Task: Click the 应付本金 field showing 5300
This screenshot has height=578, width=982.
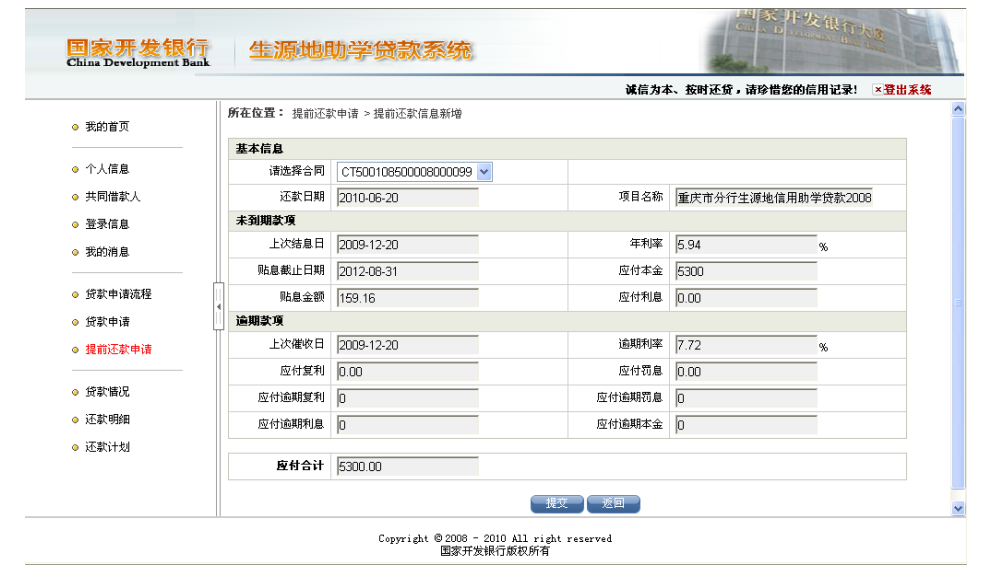Action: pyautogui.click(x=746, y=272)
